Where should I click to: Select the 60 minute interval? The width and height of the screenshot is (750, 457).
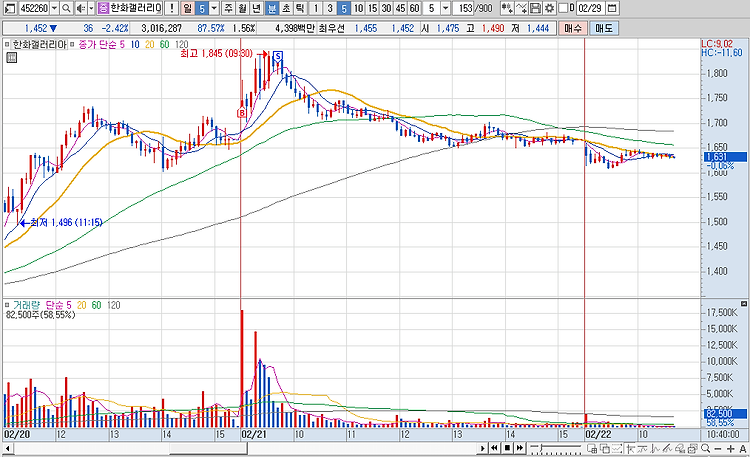[414, 8]
